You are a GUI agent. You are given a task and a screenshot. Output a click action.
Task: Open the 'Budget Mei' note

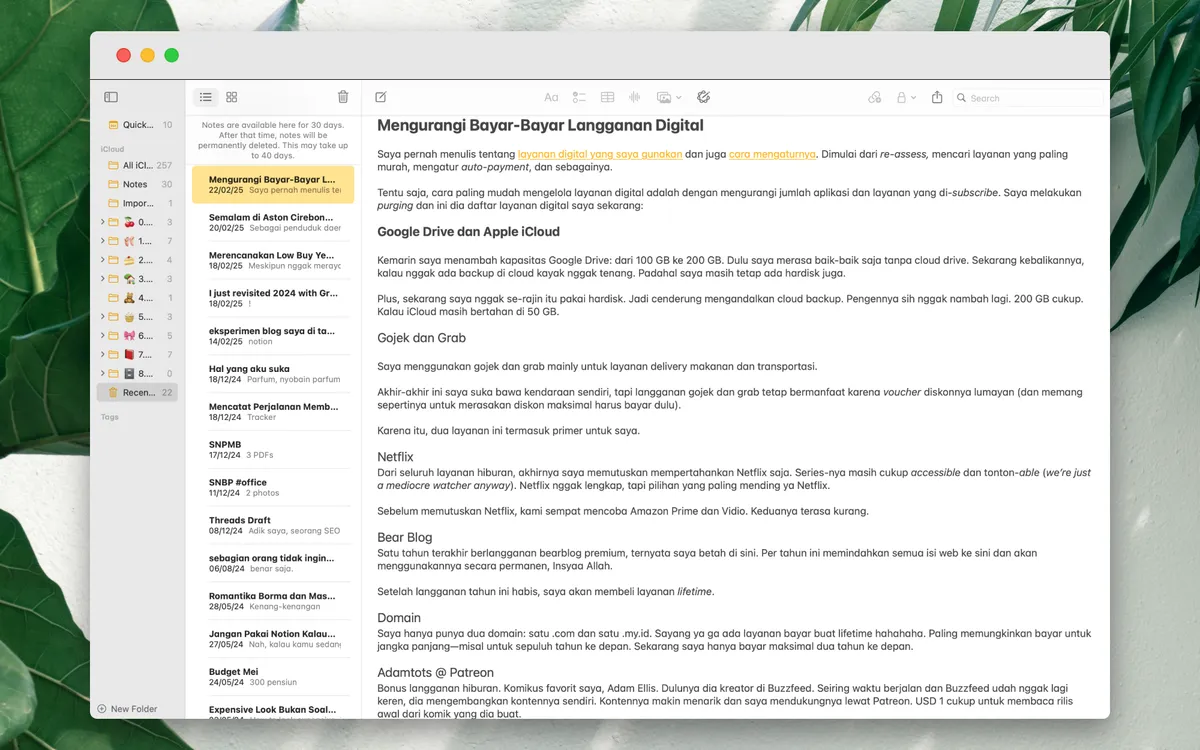[273, 678]
